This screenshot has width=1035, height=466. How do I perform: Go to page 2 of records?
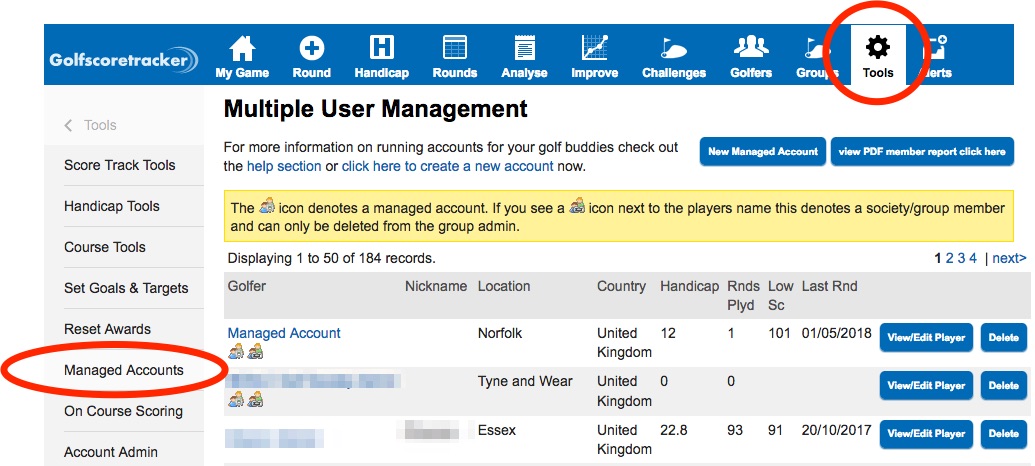coord(950,258)
